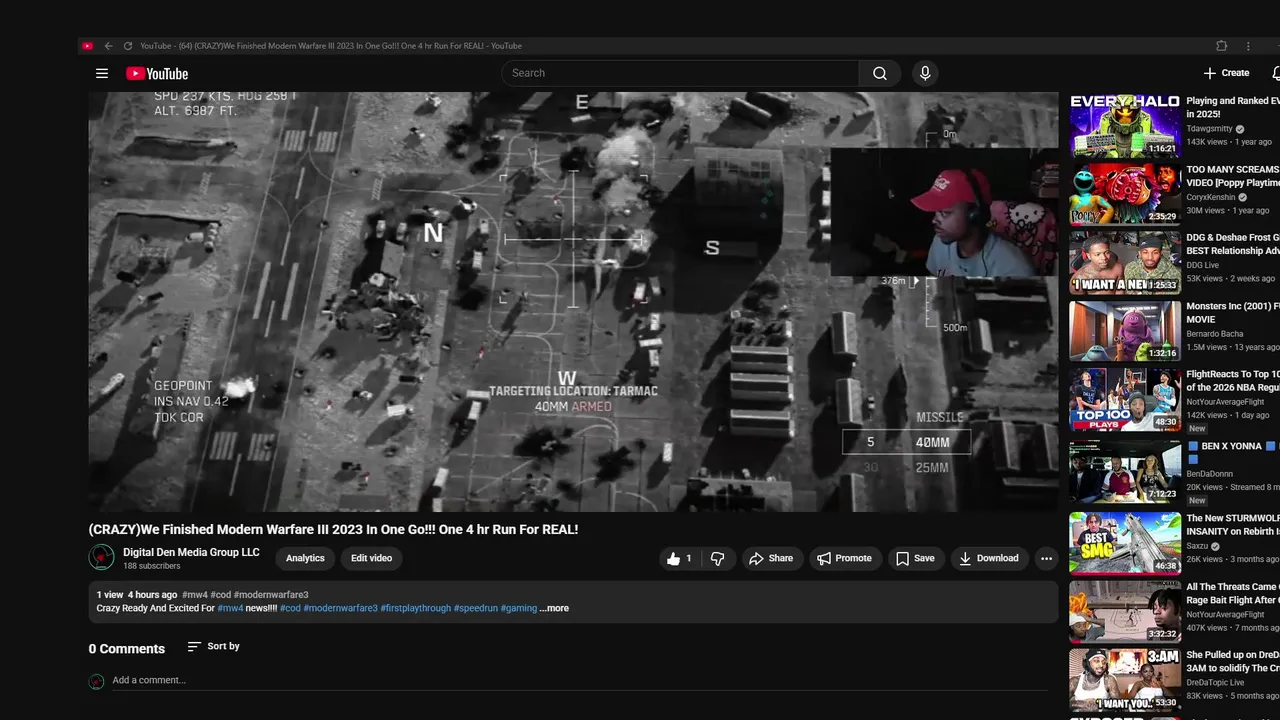Open DDG Live relationship video thumbnail
Image resolution: width=1280 pixels, height=720 pixels.
1125,263
